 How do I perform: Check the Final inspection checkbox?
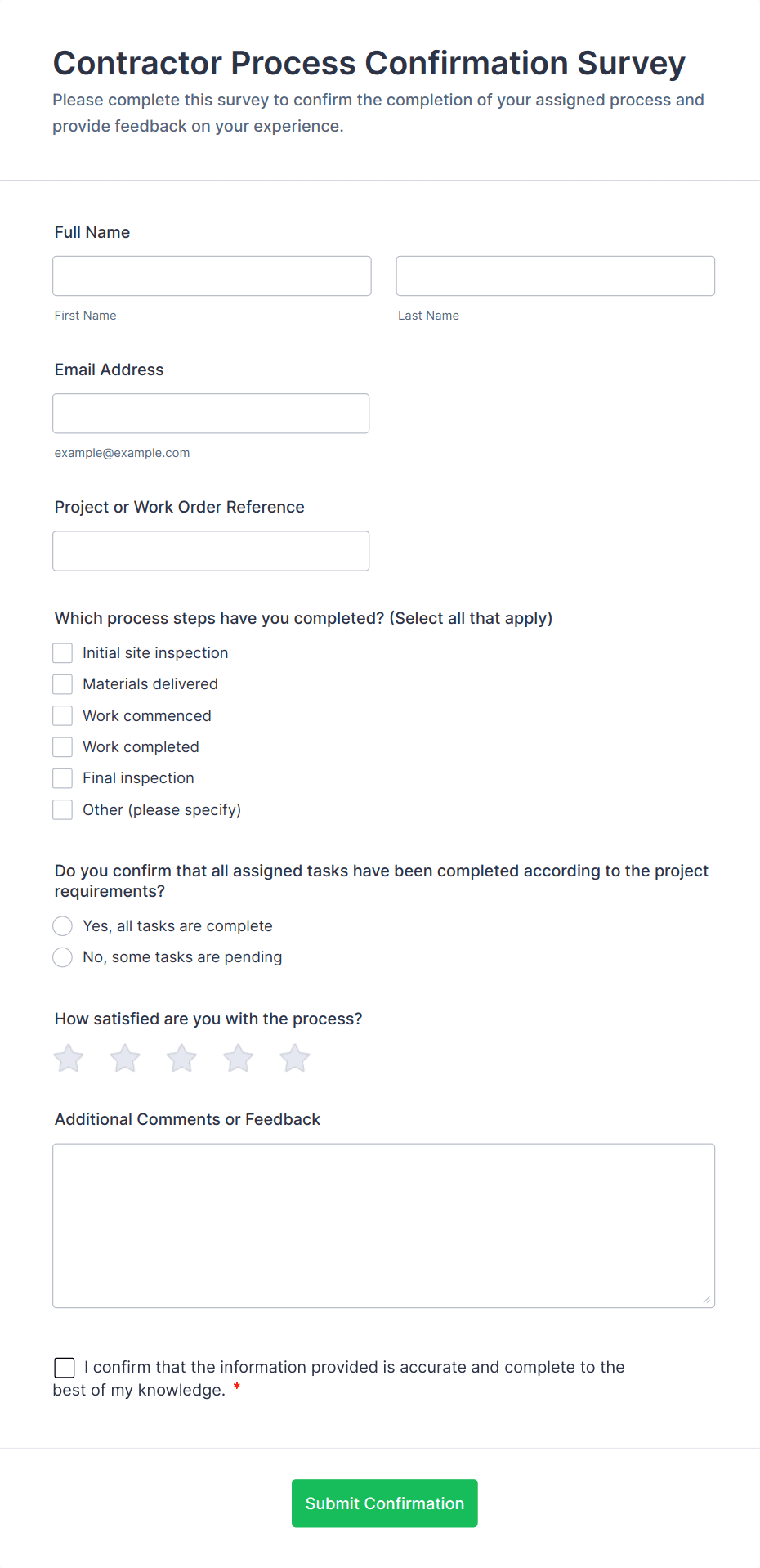tap(63, 778)
